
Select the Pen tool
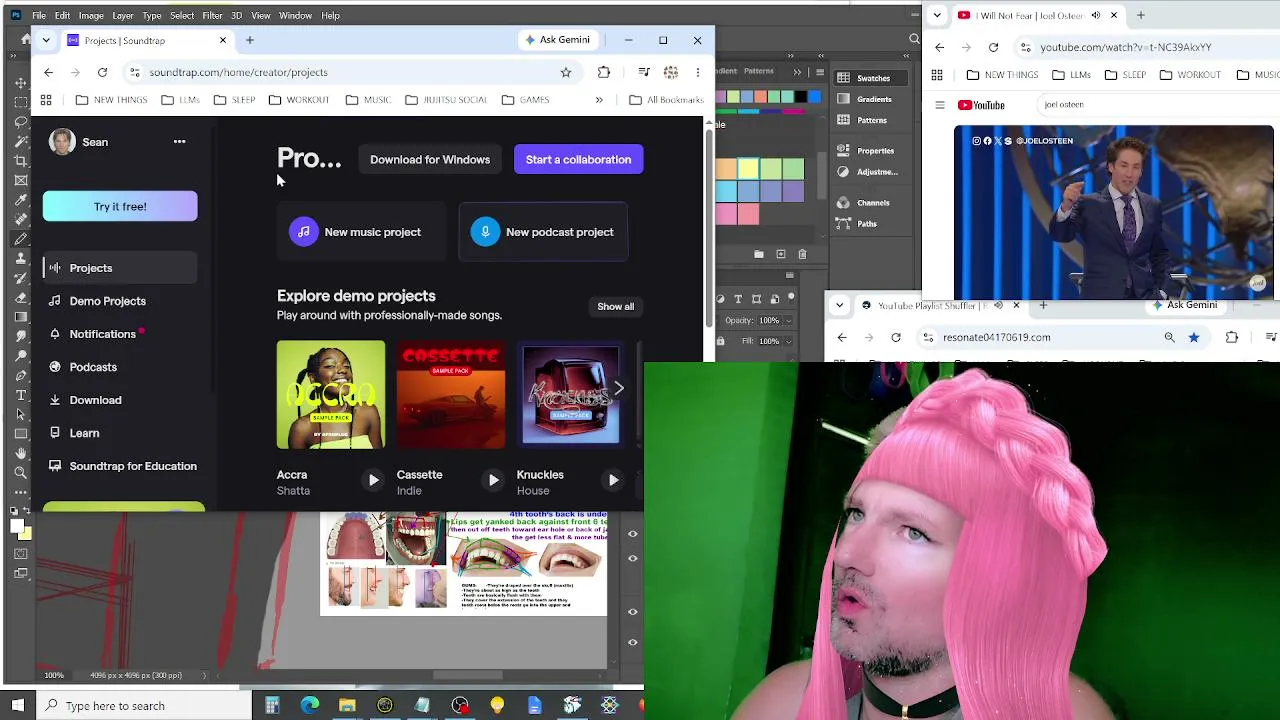20,375
